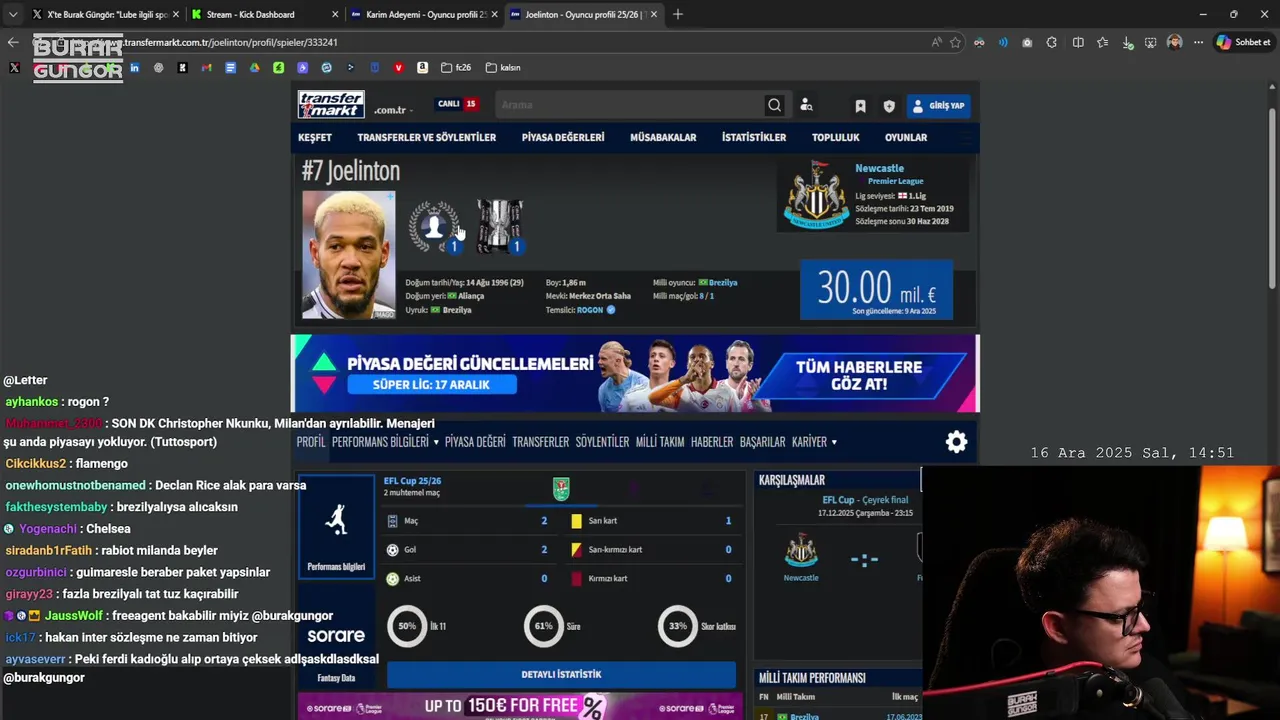
Task: Click the read aloud icon in address bar
Action: point(936,42)
